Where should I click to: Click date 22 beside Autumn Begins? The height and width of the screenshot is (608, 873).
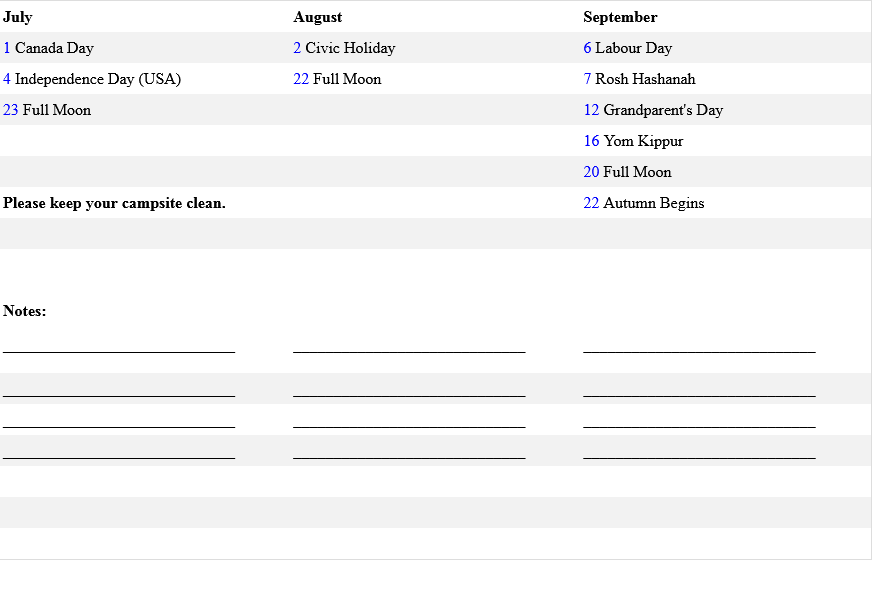[591, 203]
